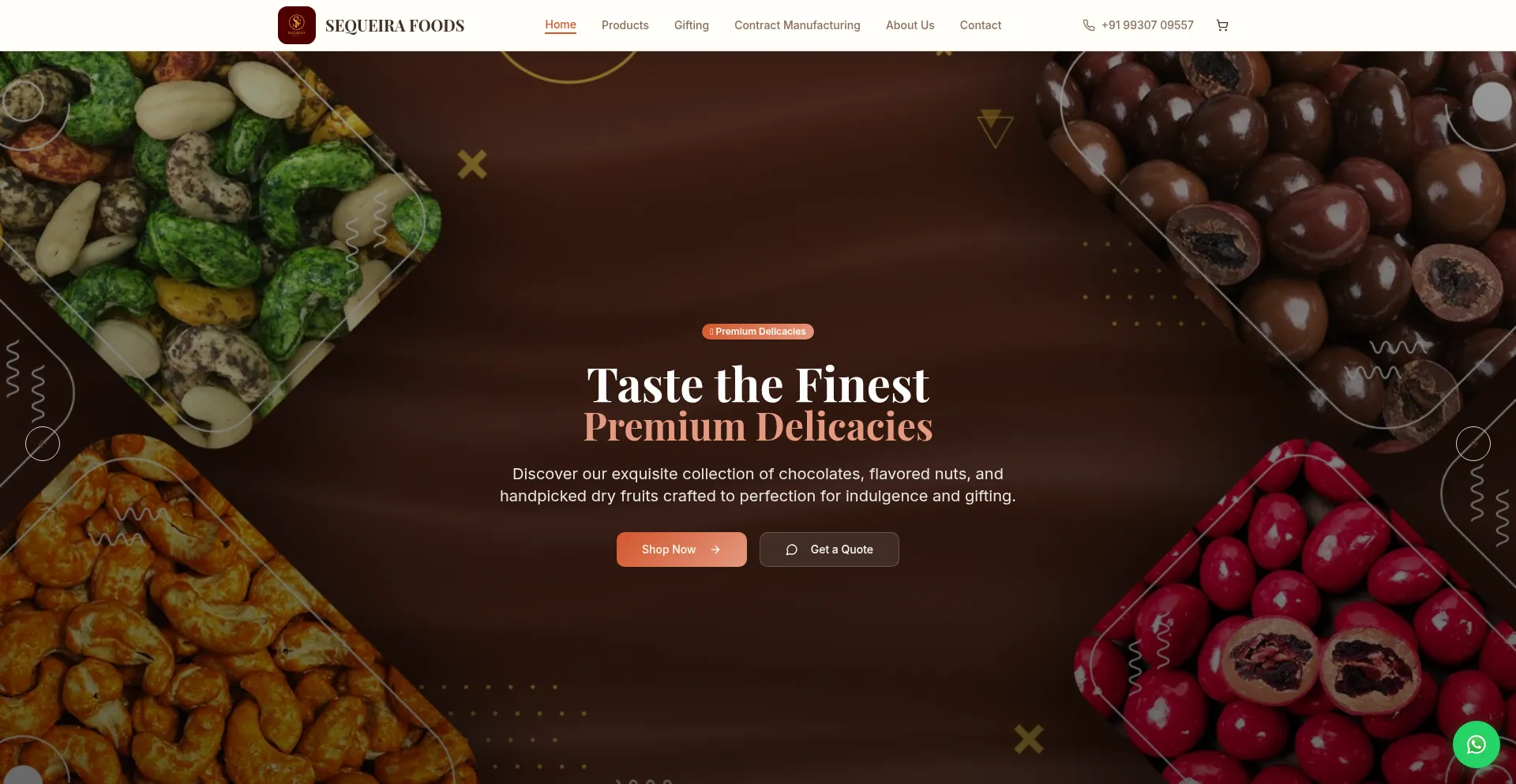Screen dimensions: 1516x784
Task: Click the Shop Now button
Action: (681, 550)
